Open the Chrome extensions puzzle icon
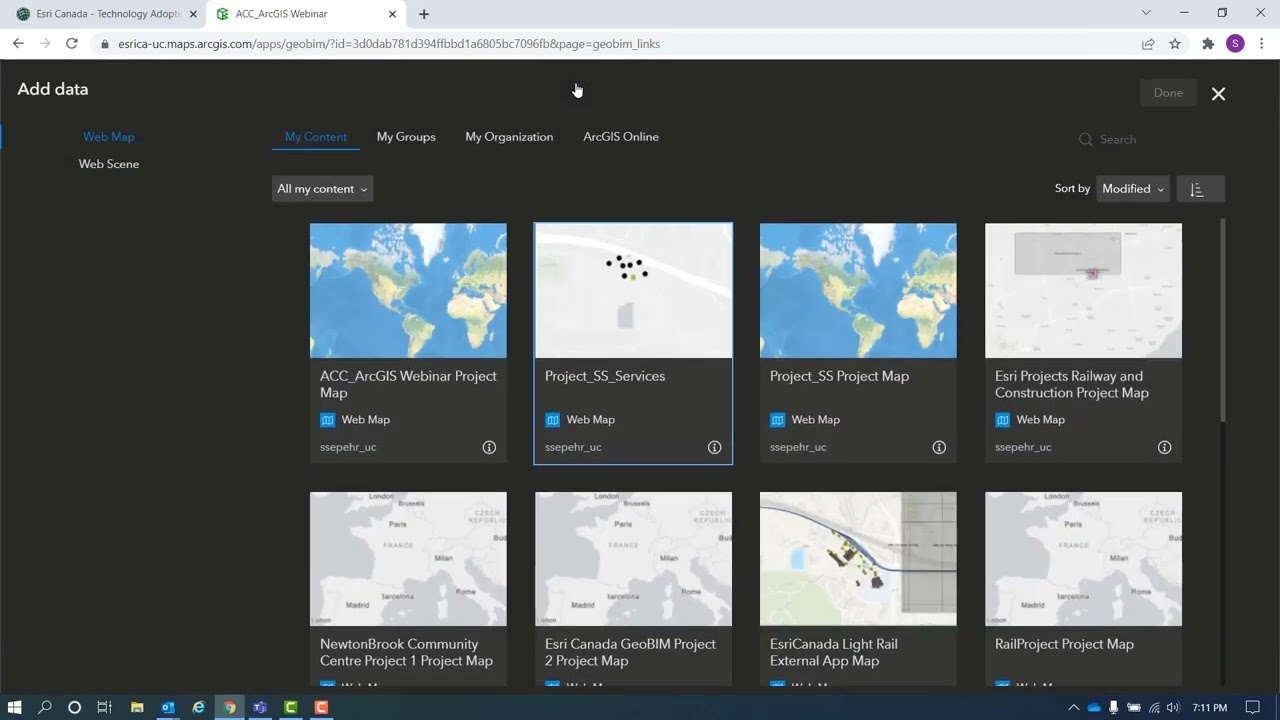 1208,44
